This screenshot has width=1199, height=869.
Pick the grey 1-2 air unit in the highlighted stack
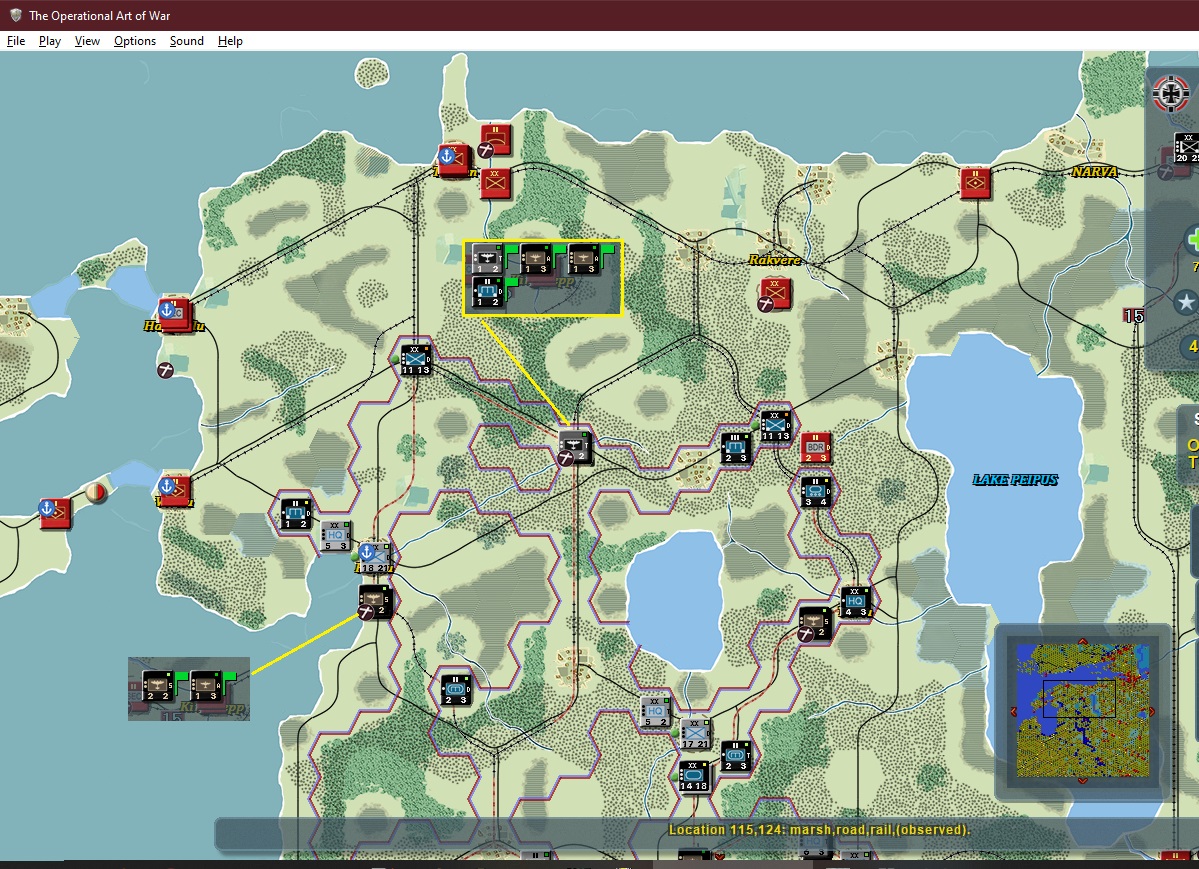pos(486,259)
